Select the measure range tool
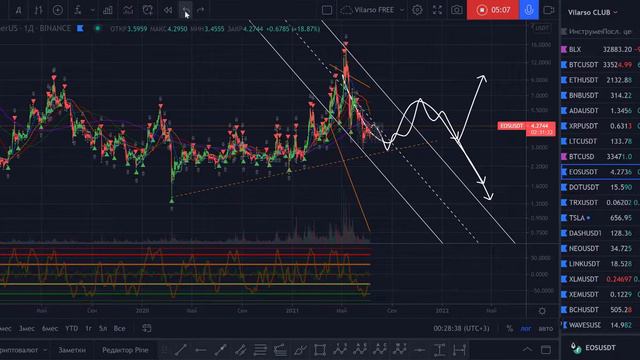 459,350
